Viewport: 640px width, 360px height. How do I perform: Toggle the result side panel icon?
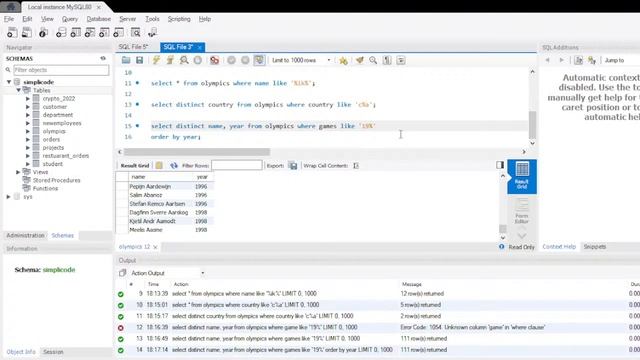tap(500, 165)
